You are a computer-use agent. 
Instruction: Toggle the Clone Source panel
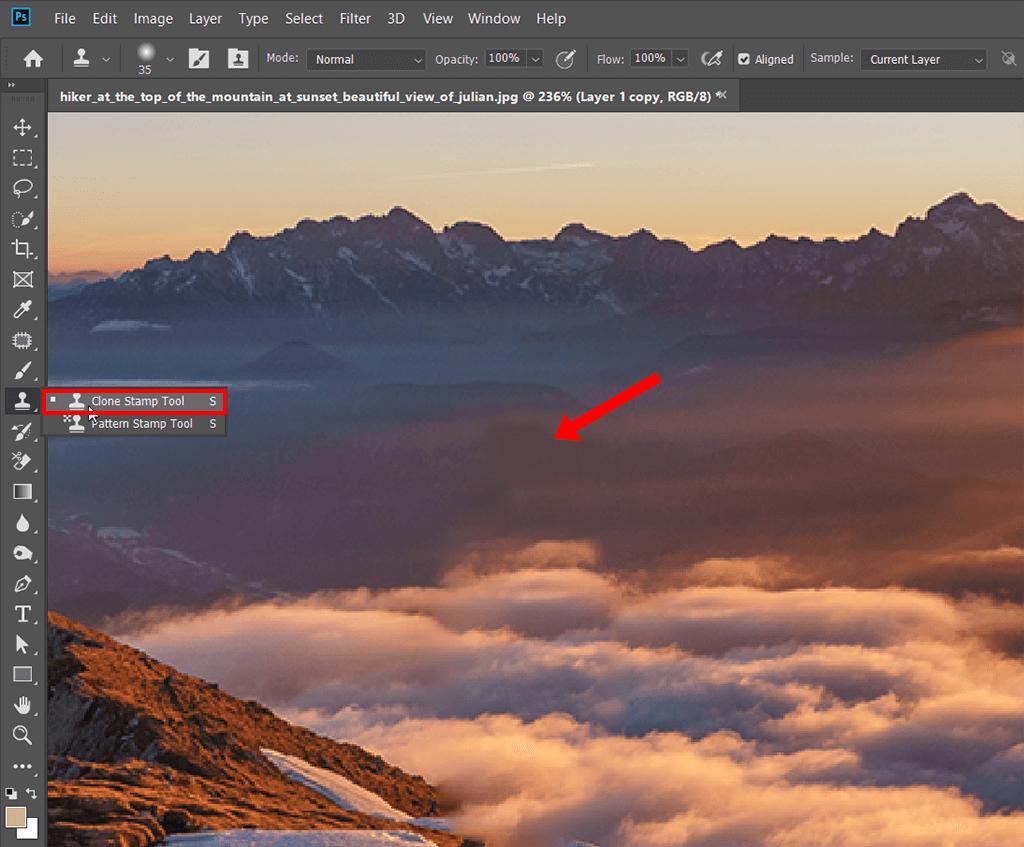pyautogui.click(x=238, y=59)
